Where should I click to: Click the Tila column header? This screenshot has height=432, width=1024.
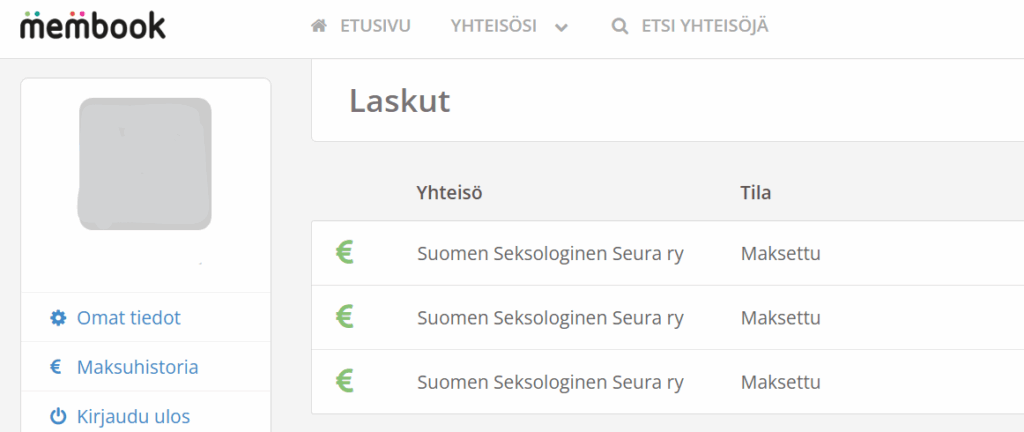click(755, 192)
